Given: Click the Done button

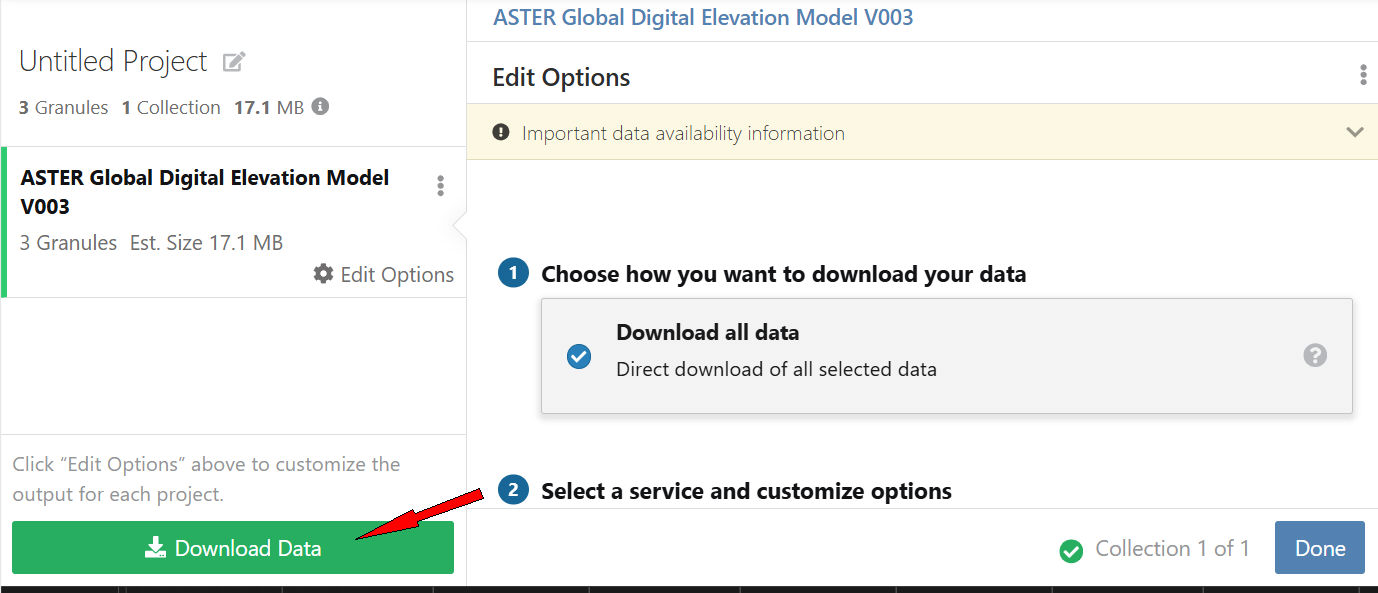Looking at the screenshot, I should click(1319, 548).
